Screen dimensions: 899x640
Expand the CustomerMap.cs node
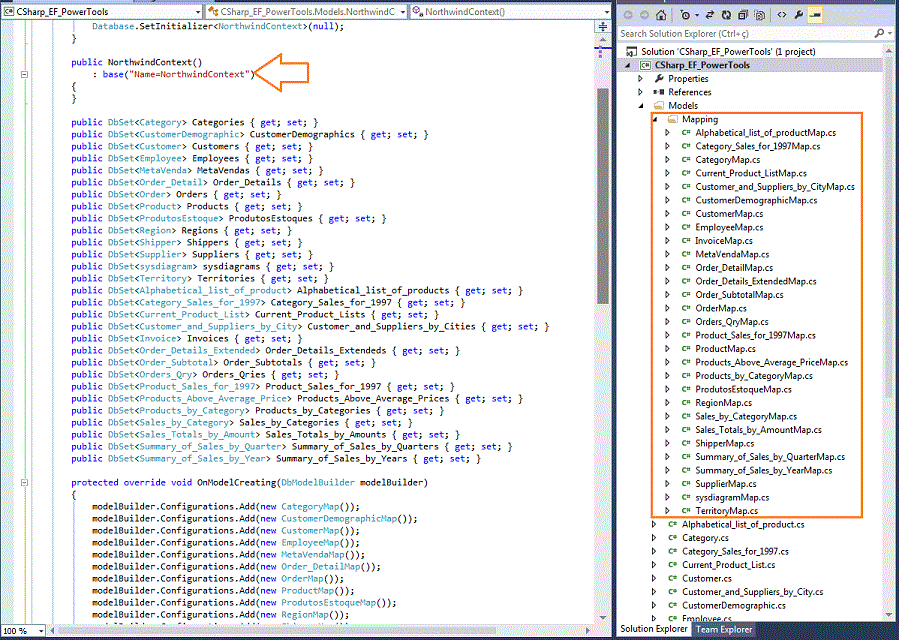pos(667,214)
